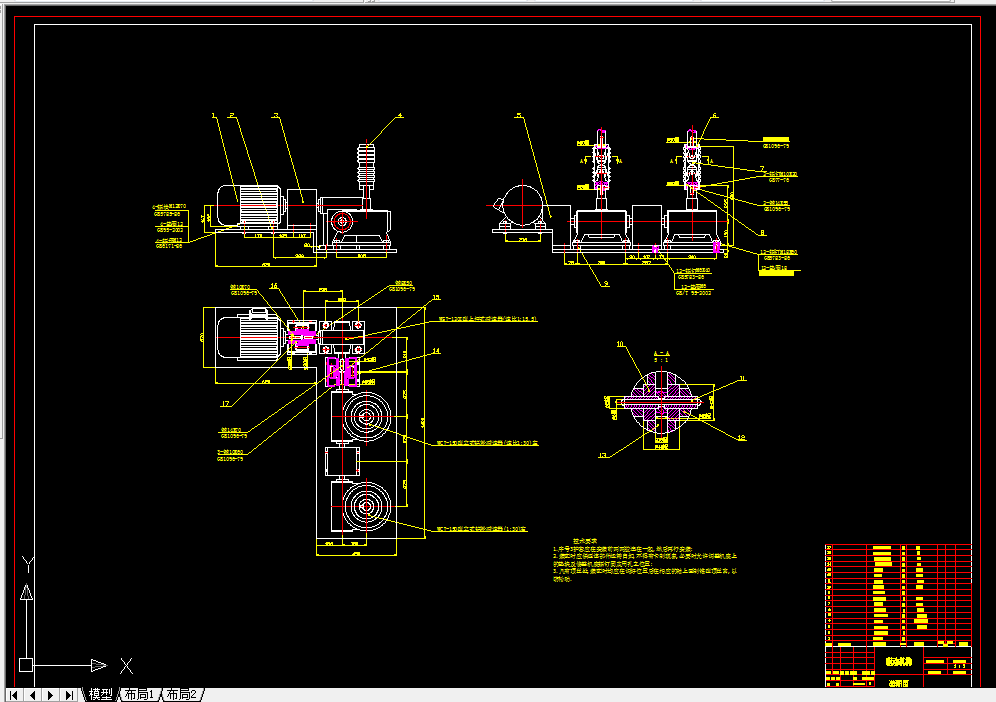
Task: Switch to the 模型 tab
Action: click(x=100, y=694)
